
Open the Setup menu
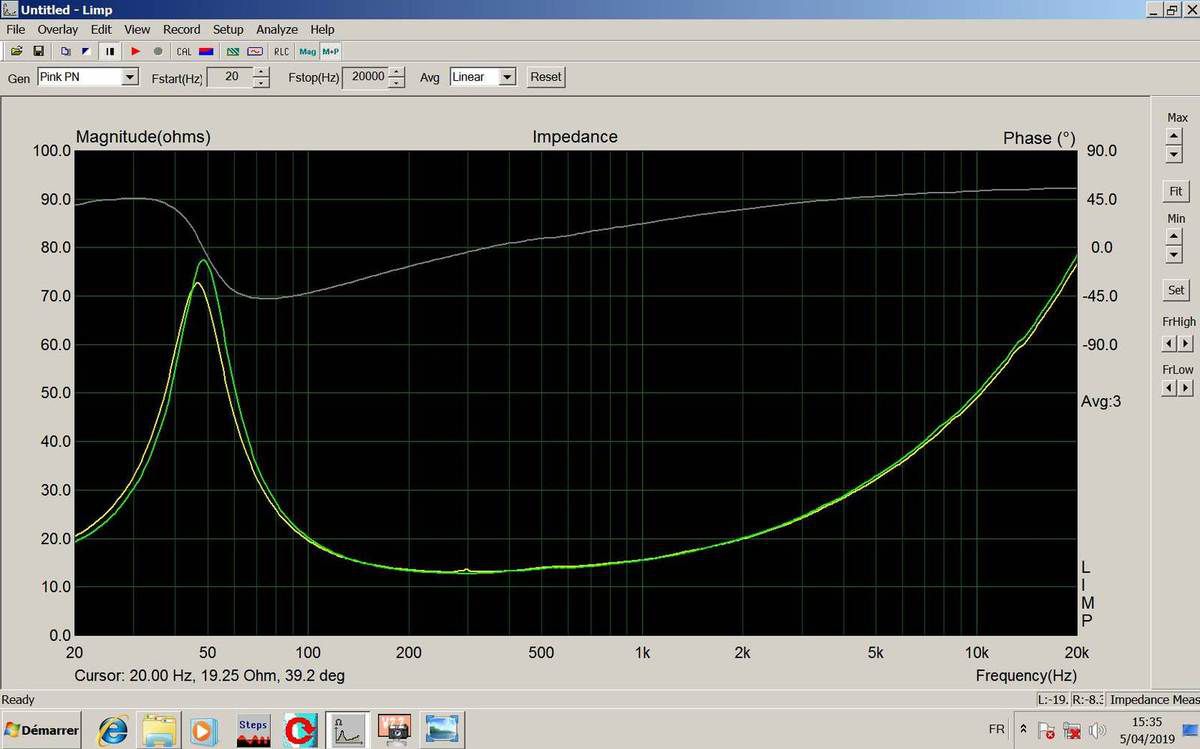[x=228, y=30]
